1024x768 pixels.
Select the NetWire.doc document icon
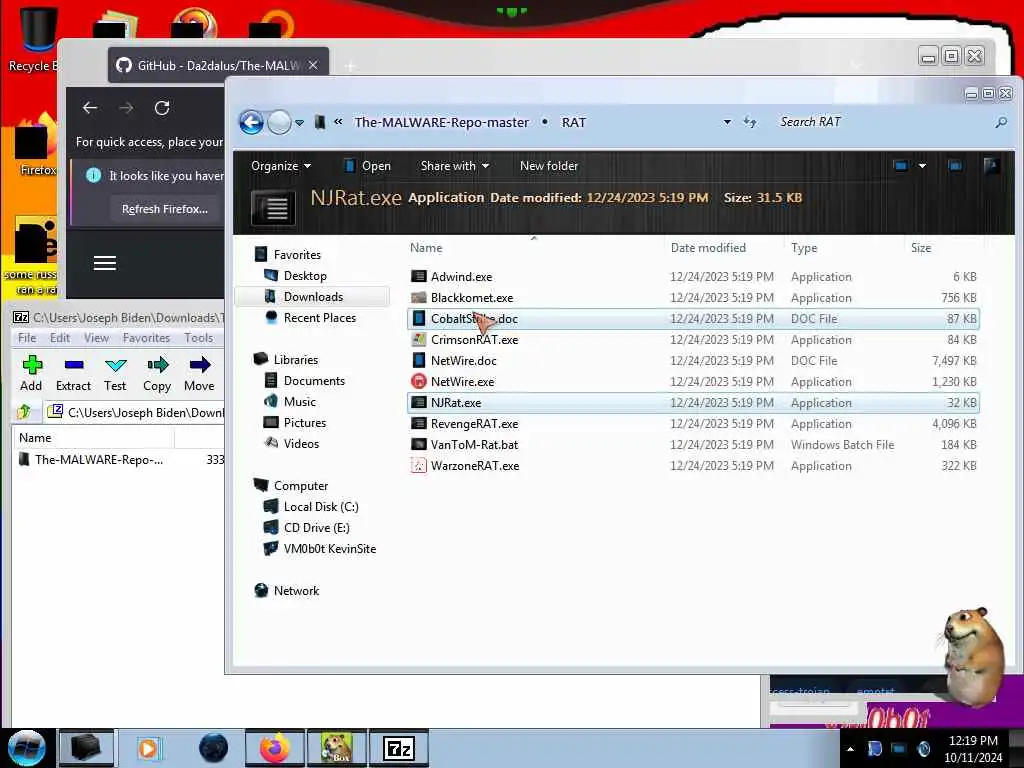pos(419,360)
